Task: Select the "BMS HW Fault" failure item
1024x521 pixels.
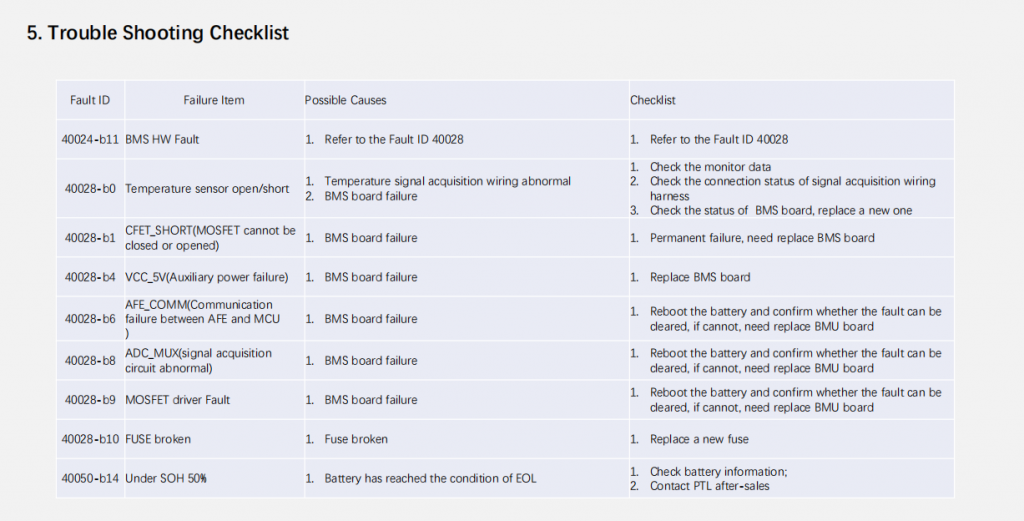Action: pyautogui.click(x=162, y=139)
